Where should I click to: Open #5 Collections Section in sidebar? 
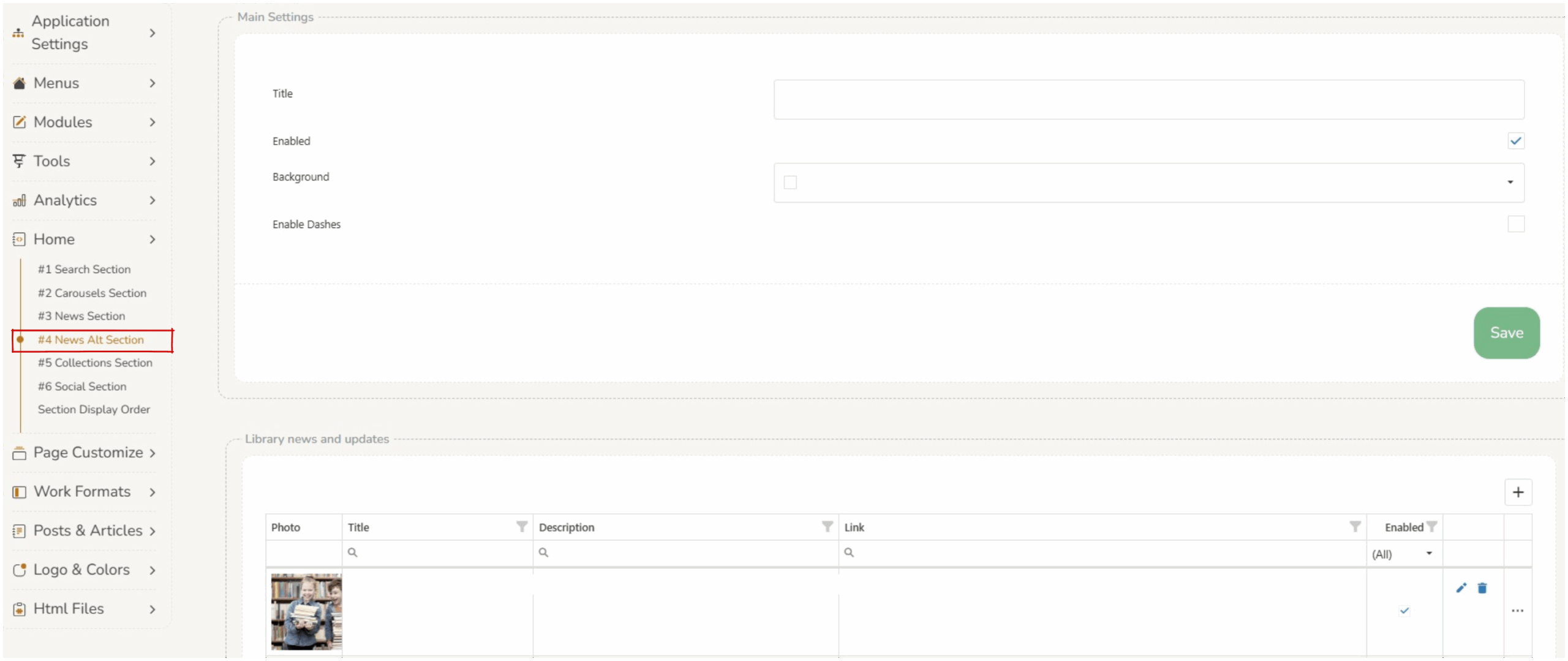(x=95, y=363)
